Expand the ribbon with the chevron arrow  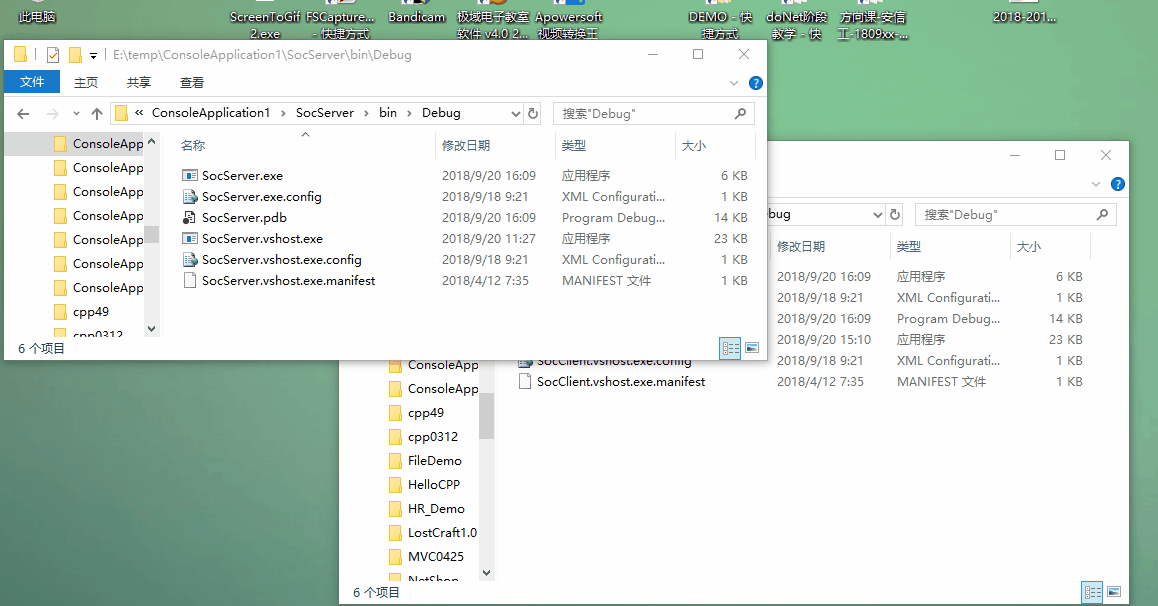(734, 83)
